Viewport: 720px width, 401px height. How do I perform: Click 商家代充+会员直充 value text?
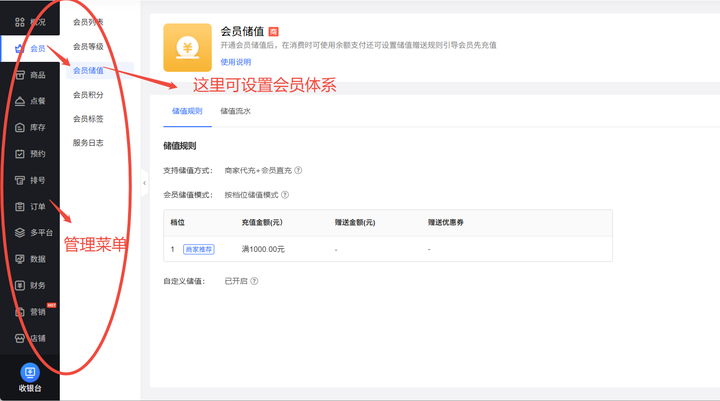pos(258,170)
